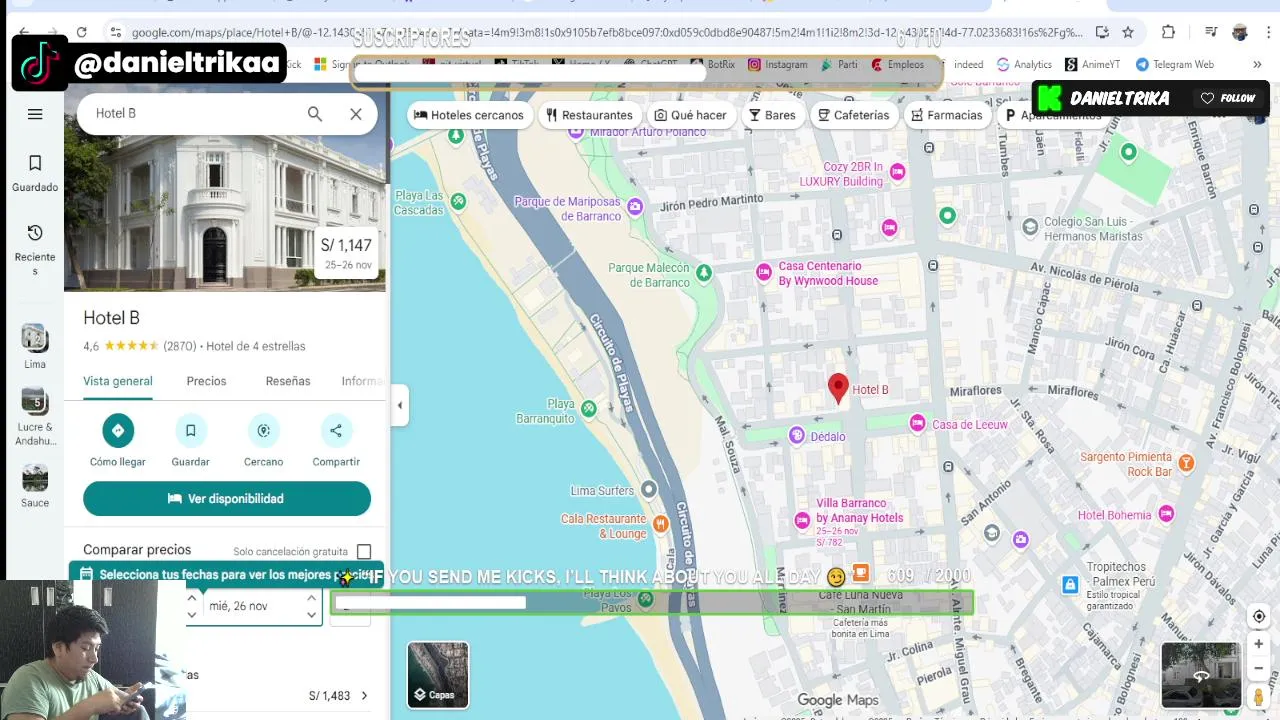Viewport: 1280px width, 720px height.
Task: Open the Lima recent item
Action: (x=35, y=347)
